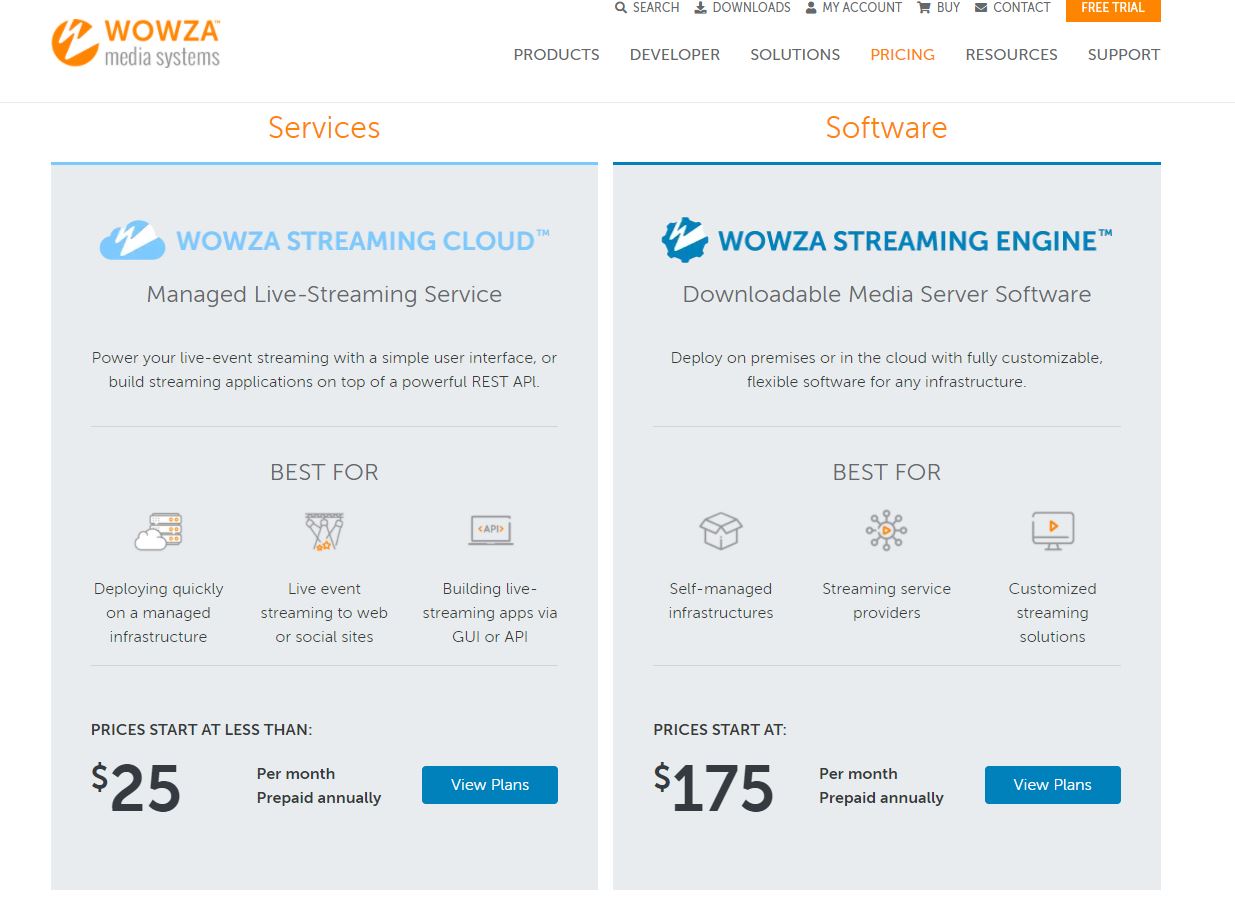The height and width of the screenshot is (910, 1235).
Task: View Plans for Wowza Streaming Cloud
Action: (490, 785)
